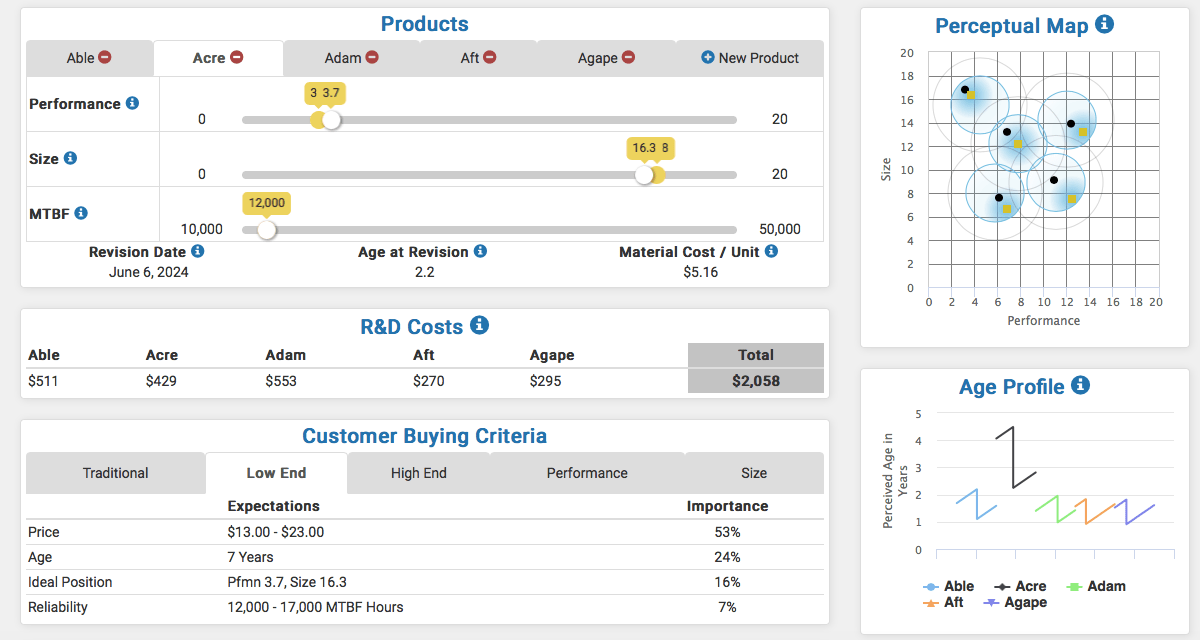
Task: Click the Performance slider handle
Action: pos(331,120)
